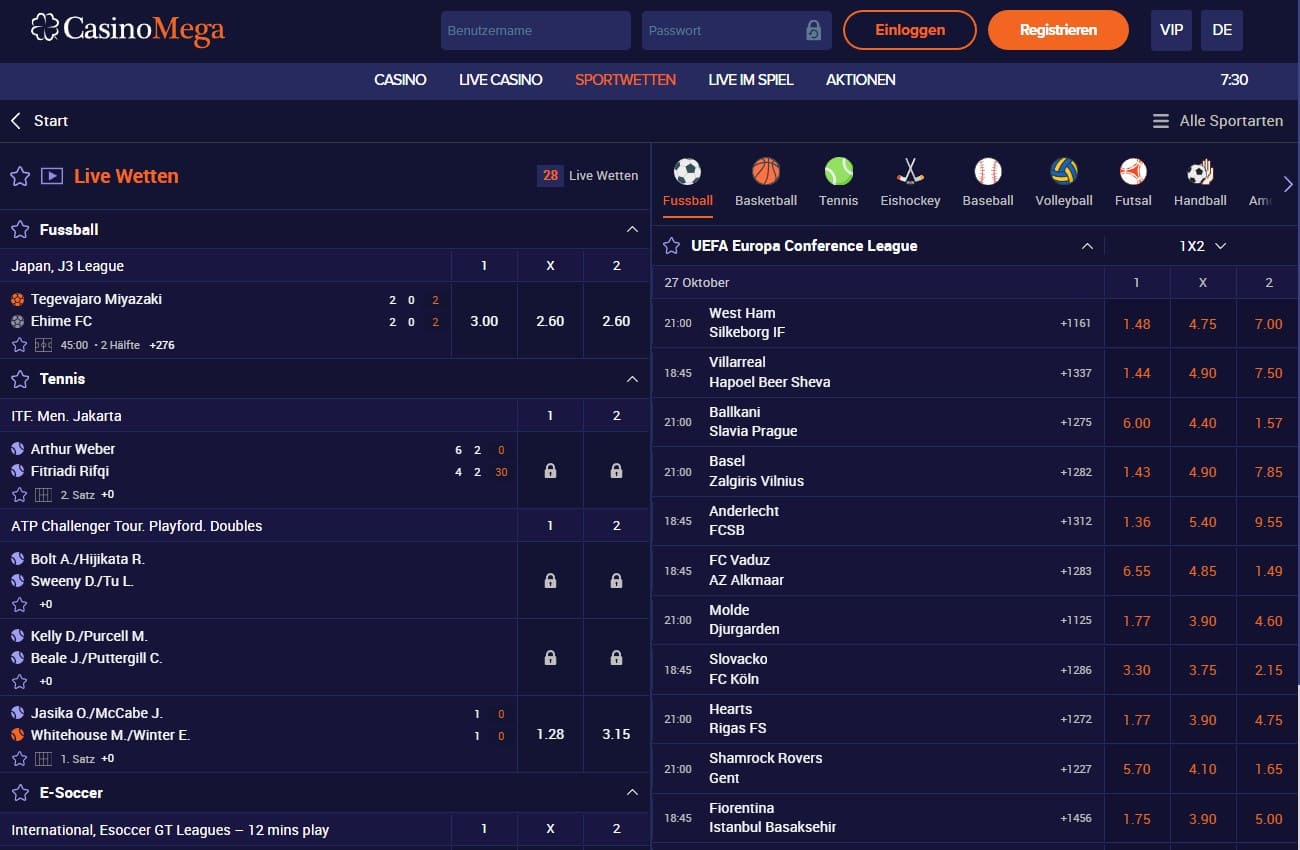Image resolution: width=1300 pixels, height=850 pixels.
Task: Select the Volleyball sport icon
Action: click(1064, 172)
